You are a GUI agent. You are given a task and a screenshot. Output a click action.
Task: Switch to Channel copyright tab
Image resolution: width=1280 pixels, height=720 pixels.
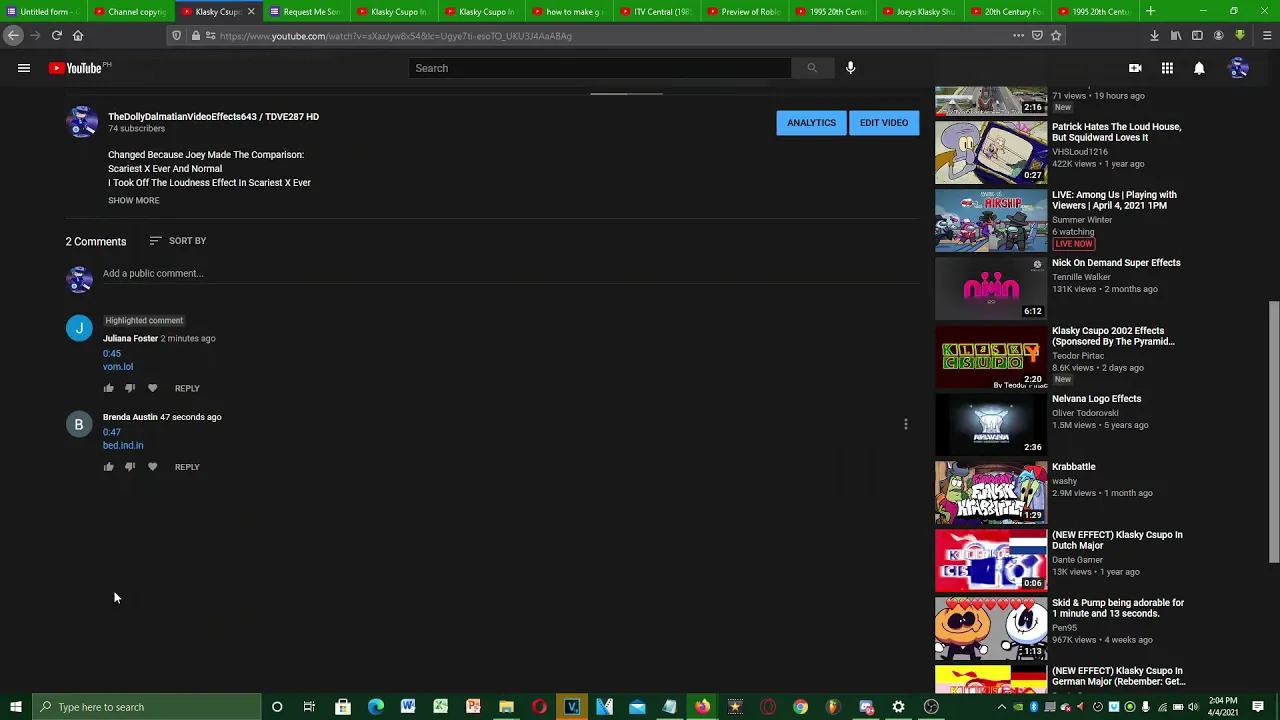click(130, 11)
